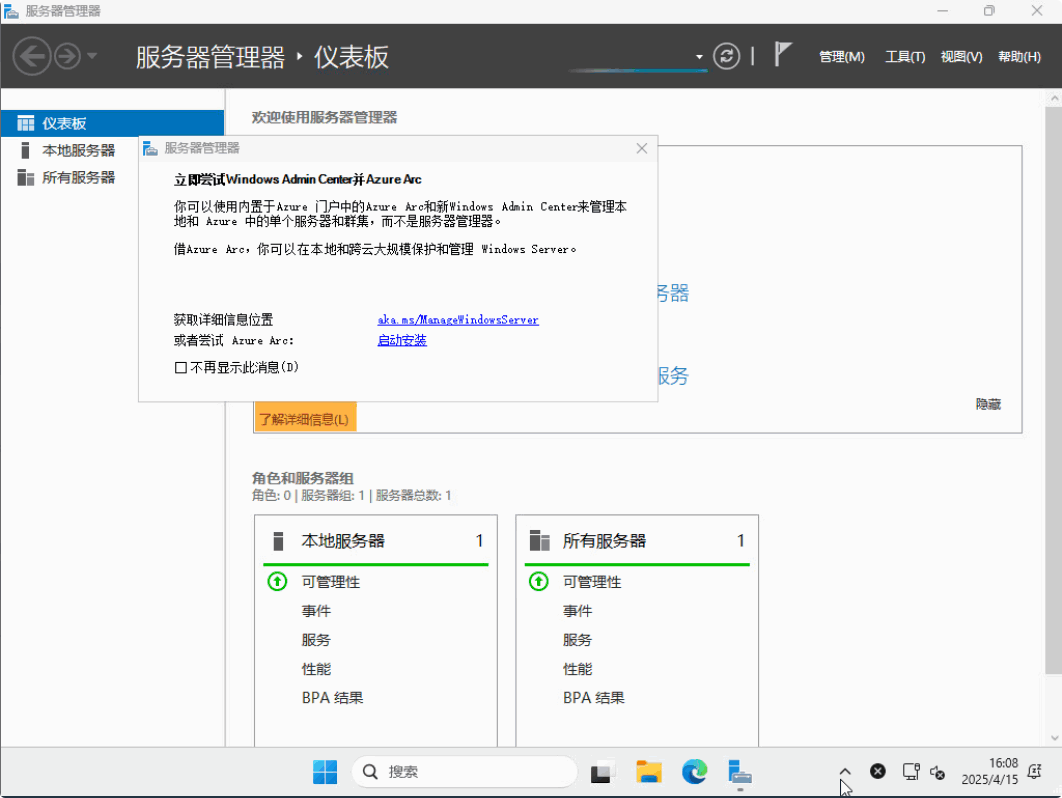The image size is (1062, 798).
Task: Click the back navigation arrow
Action: (32, 56)
